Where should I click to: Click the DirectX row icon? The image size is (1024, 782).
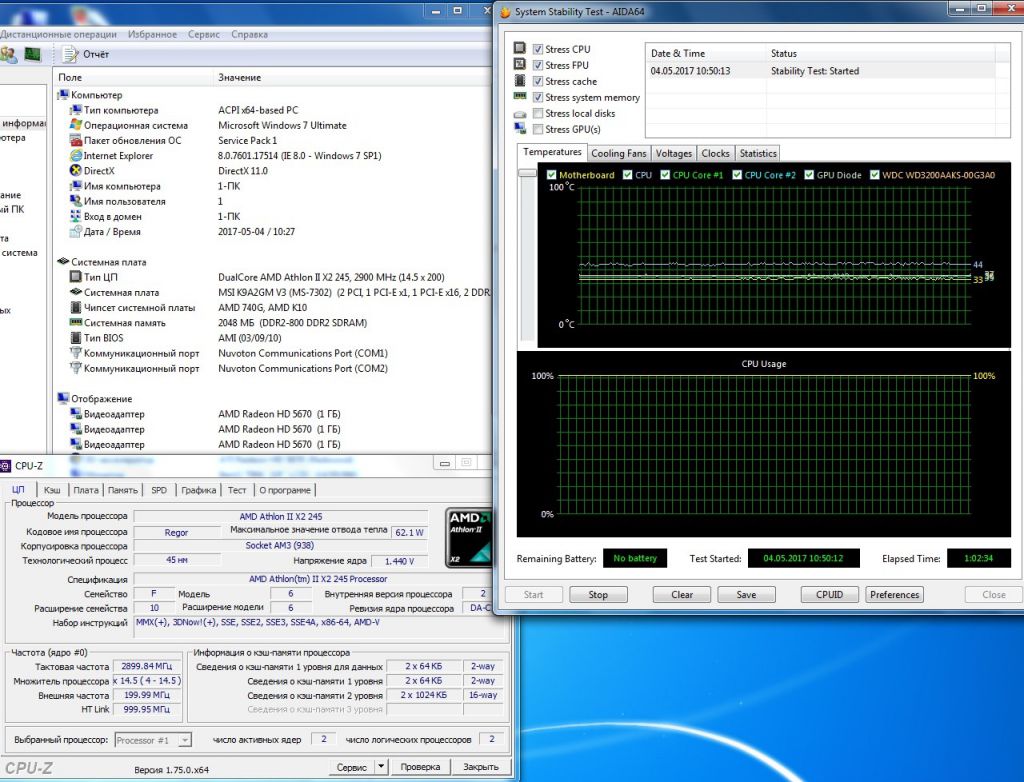[x=76, y=171]
